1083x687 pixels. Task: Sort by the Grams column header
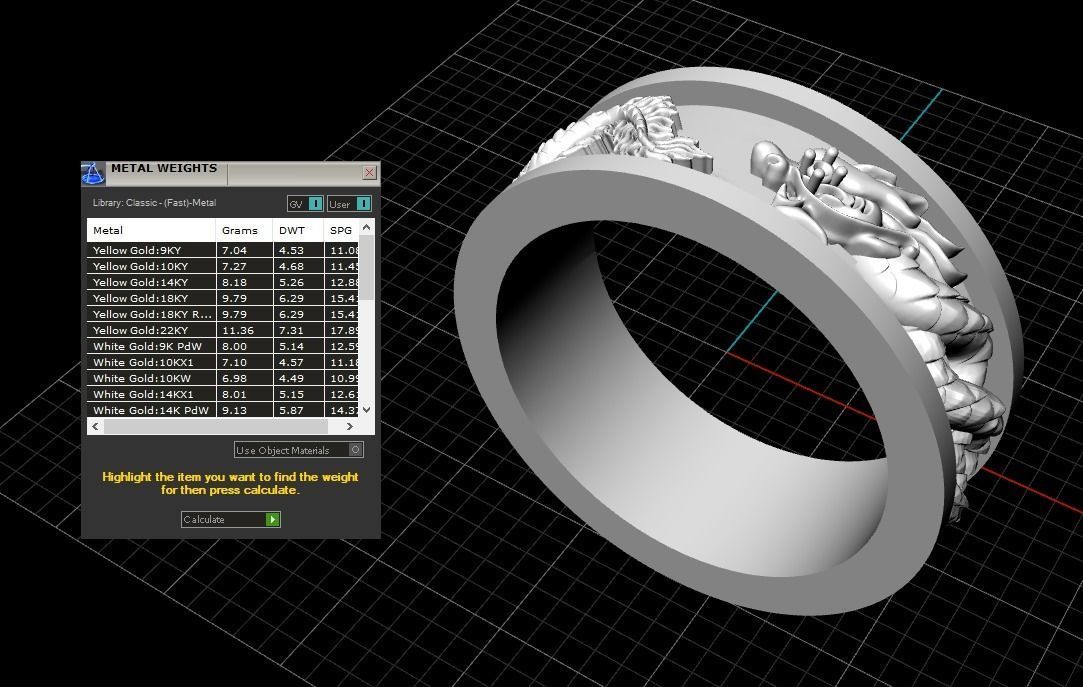coord(244,231)
